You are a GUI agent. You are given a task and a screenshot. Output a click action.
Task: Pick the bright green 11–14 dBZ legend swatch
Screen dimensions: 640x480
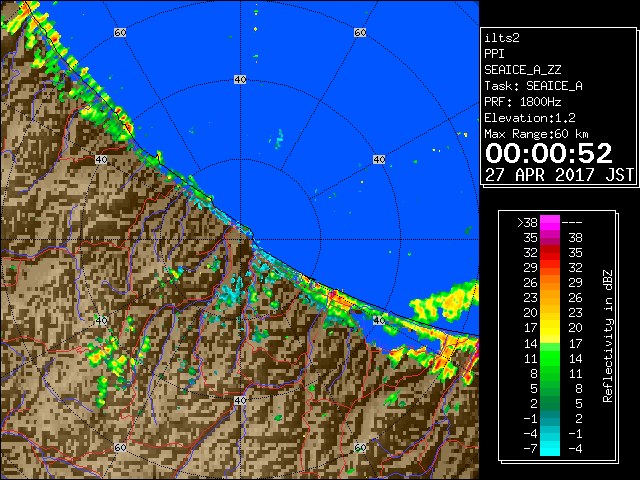(x=550, y=358)
